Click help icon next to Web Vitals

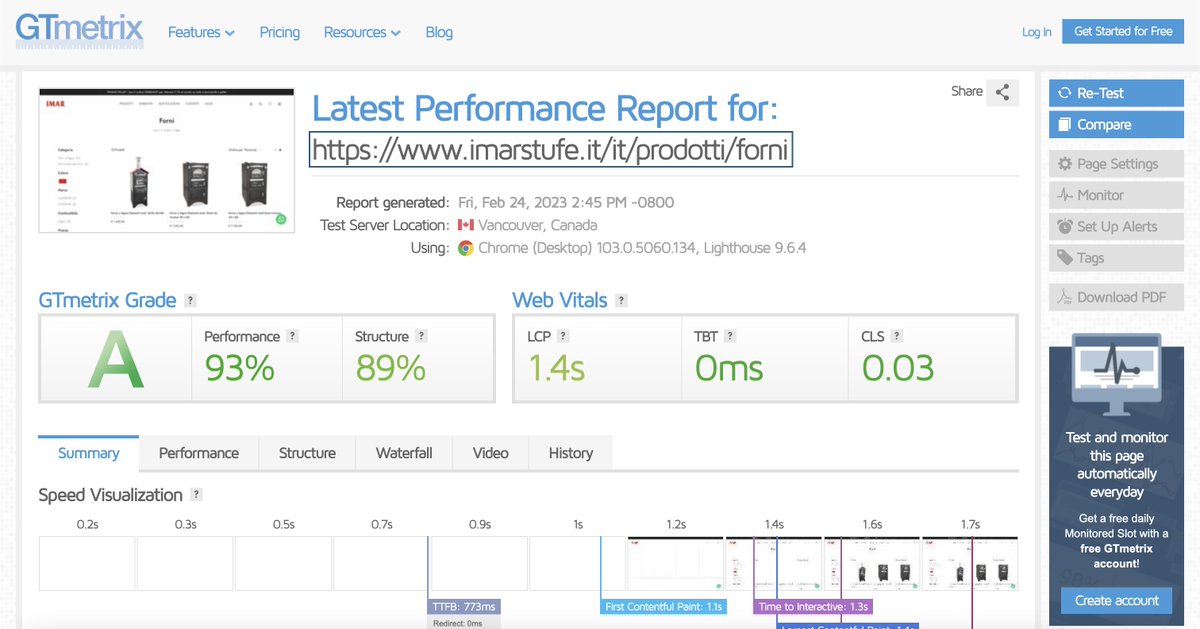tap(622, 300)
